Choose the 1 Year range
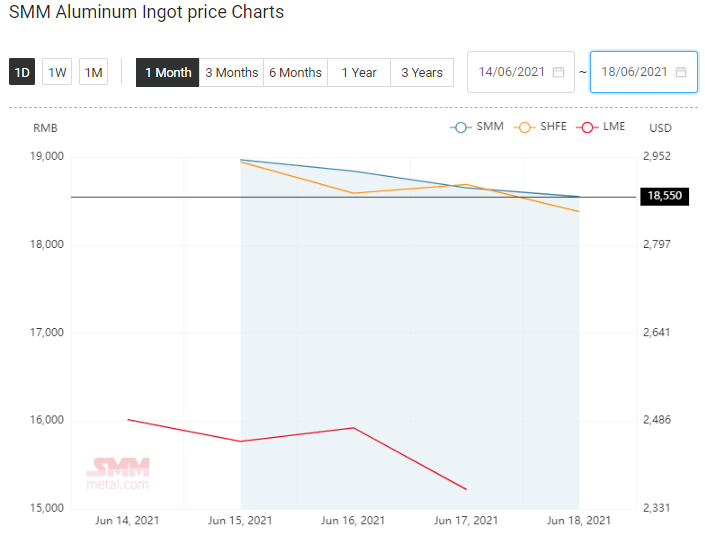The width and height of the screenshot is (705, 533). click(x=359, y=72)
